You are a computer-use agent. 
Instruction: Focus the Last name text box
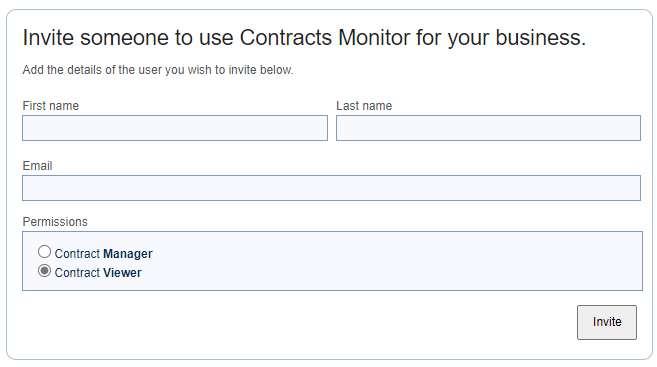(488, 128)
